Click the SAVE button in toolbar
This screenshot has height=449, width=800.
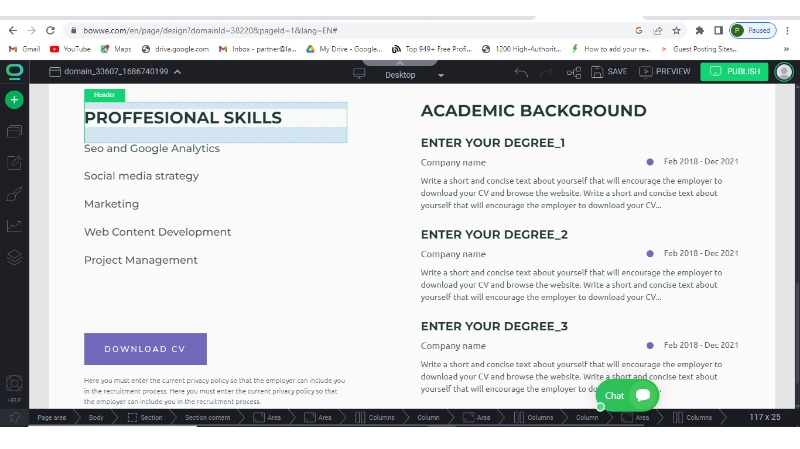[609, 72]
